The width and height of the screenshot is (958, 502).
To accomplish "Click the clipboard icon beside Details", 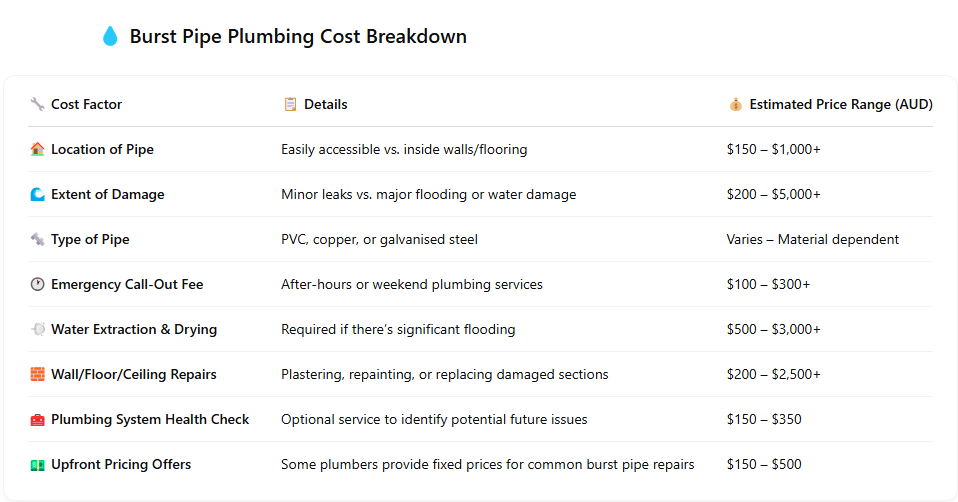I will (x=290, y=104).
